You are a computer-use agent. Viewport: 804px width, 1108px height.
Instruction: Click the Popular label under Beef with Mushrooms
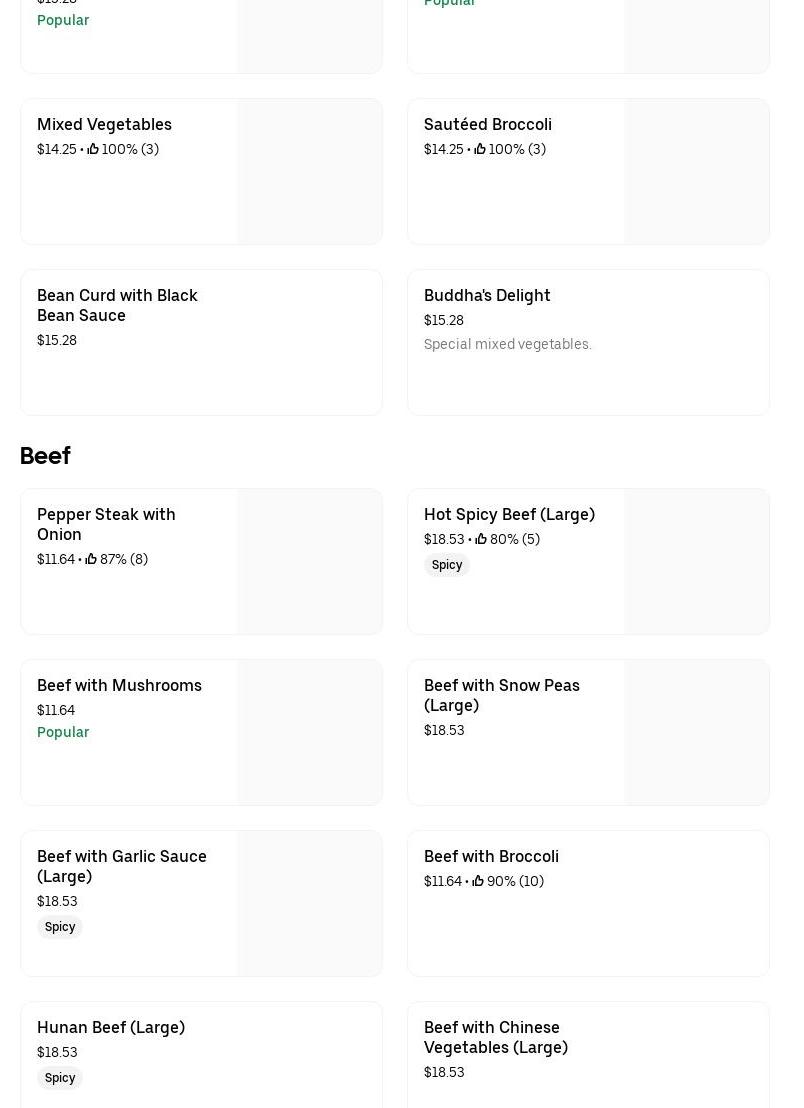pos(63,732)
